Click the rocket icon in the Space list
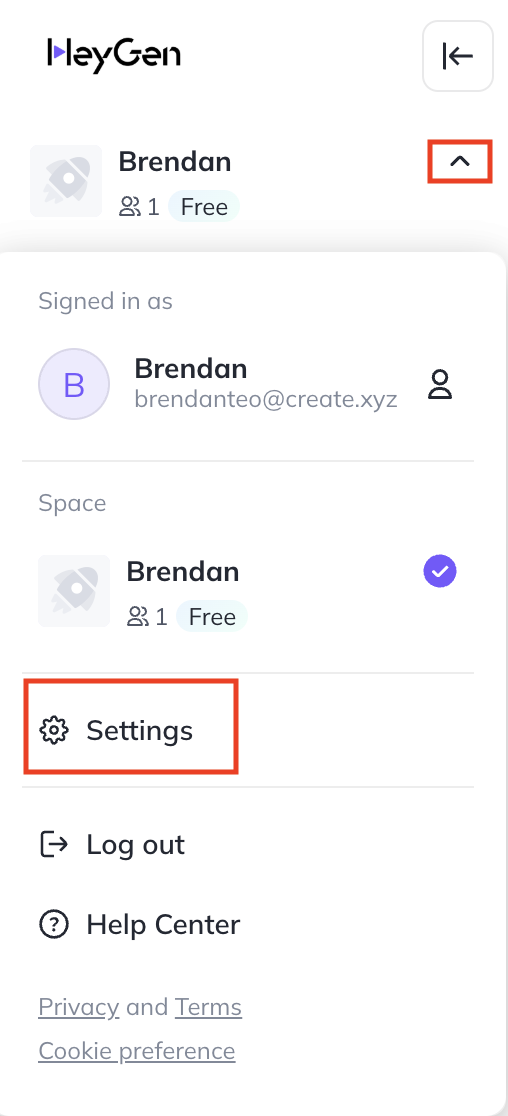This screenshot has height=1116, width=508. [74, 591]
